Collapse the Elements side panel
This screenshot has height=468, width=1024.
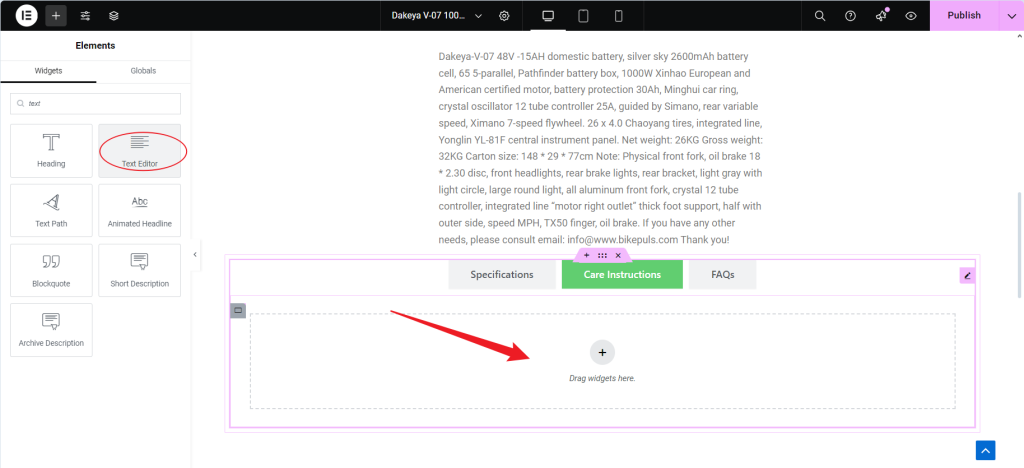click(195, 255)
